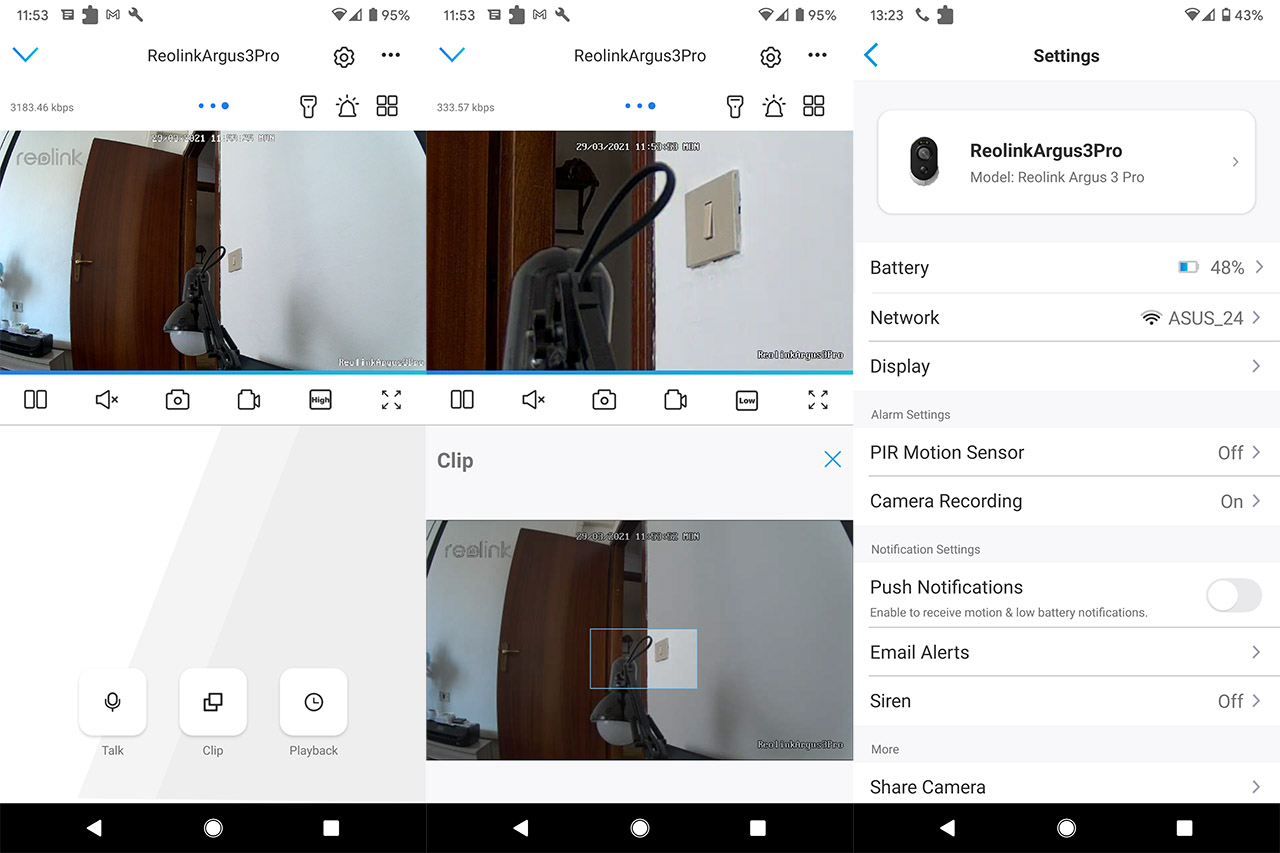Enter fullscreen in the first live view
Image resolution: width=1280 pixels, height=853 pixels.
391,400
